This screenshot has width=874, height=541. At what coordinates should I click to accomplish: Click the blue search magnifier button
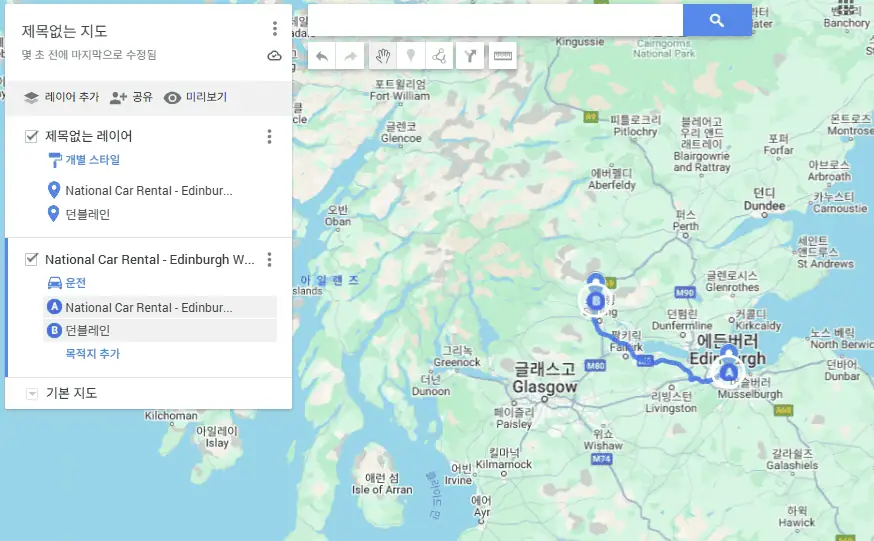(717, 21)
